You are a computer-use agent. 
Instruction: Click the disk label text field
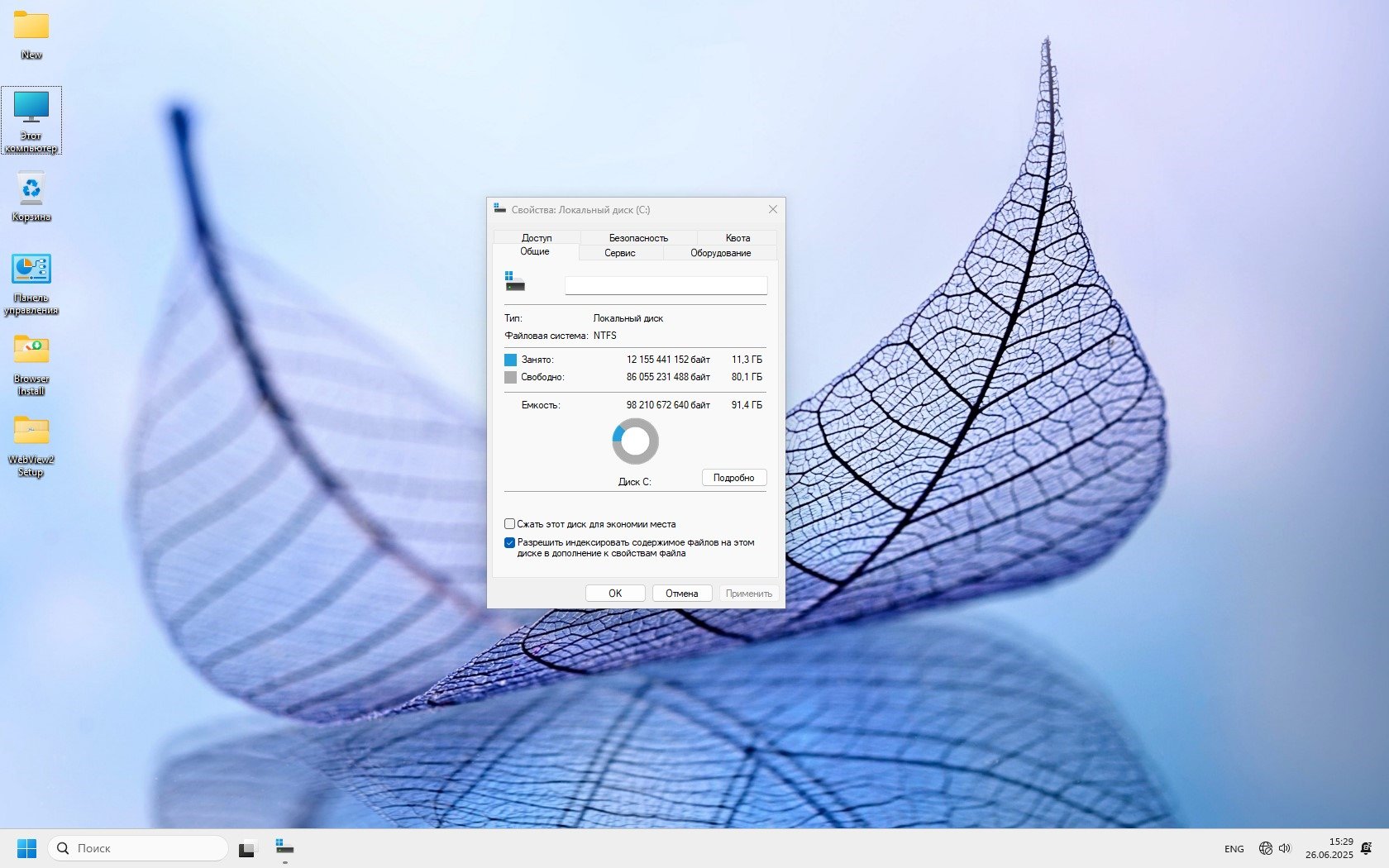(x=666, y=285)
